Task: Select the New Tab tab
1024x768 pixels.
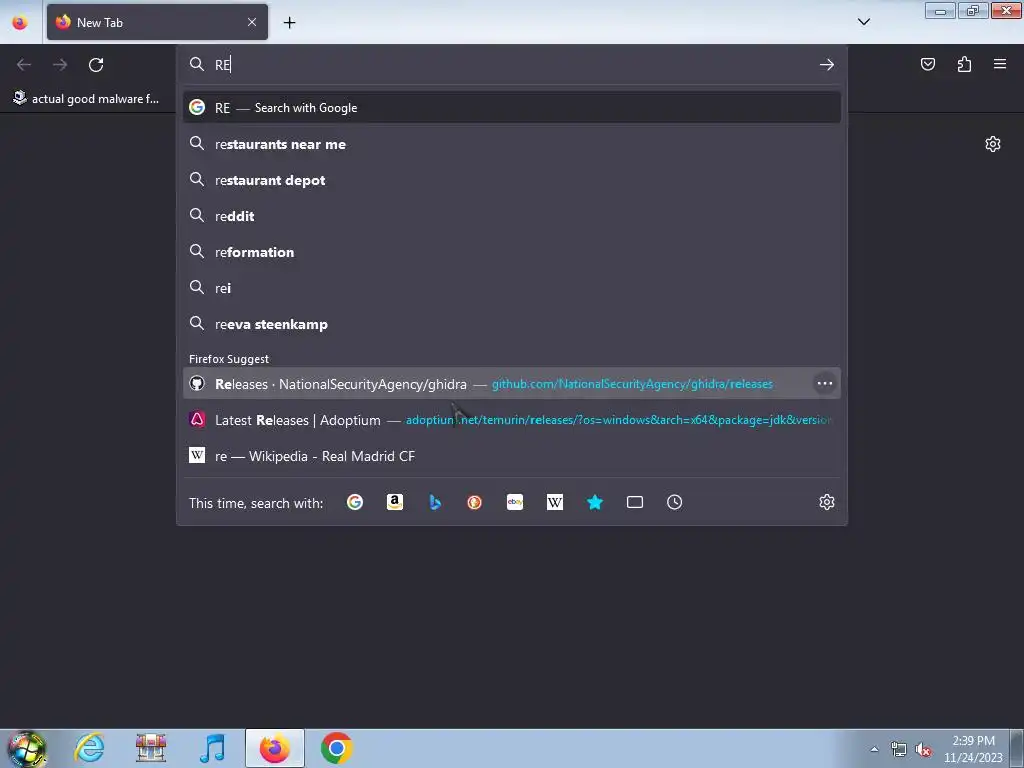Action: pyautogui.click(x=157, y=22)
